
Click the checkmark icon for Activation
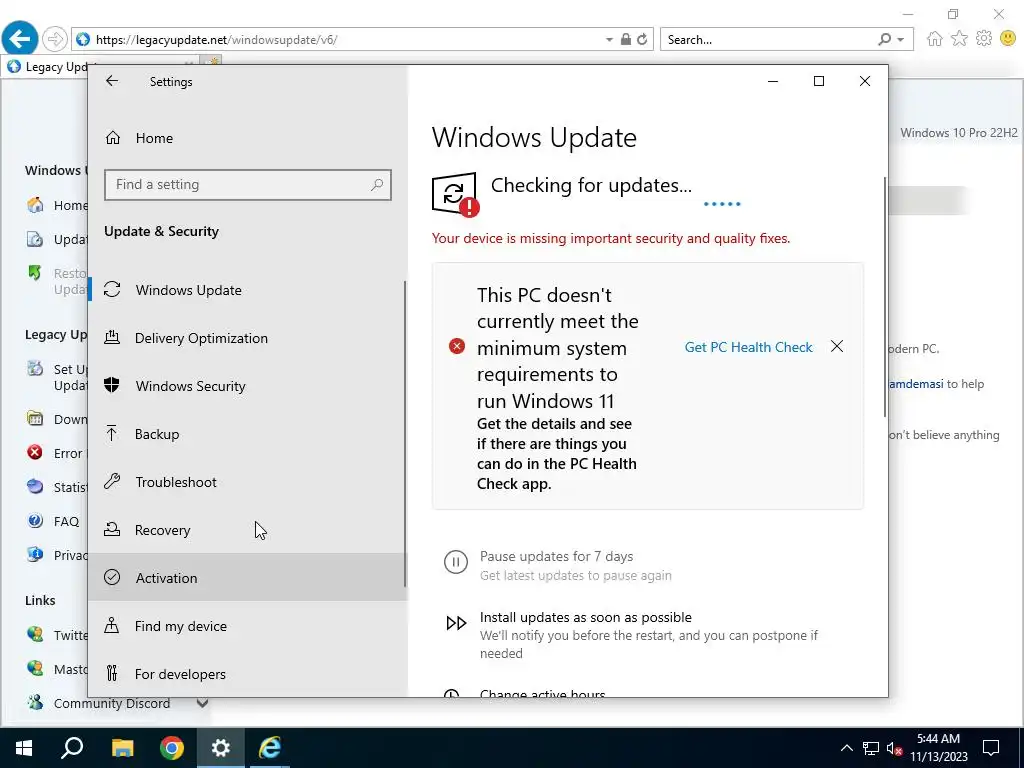[112, 577]
